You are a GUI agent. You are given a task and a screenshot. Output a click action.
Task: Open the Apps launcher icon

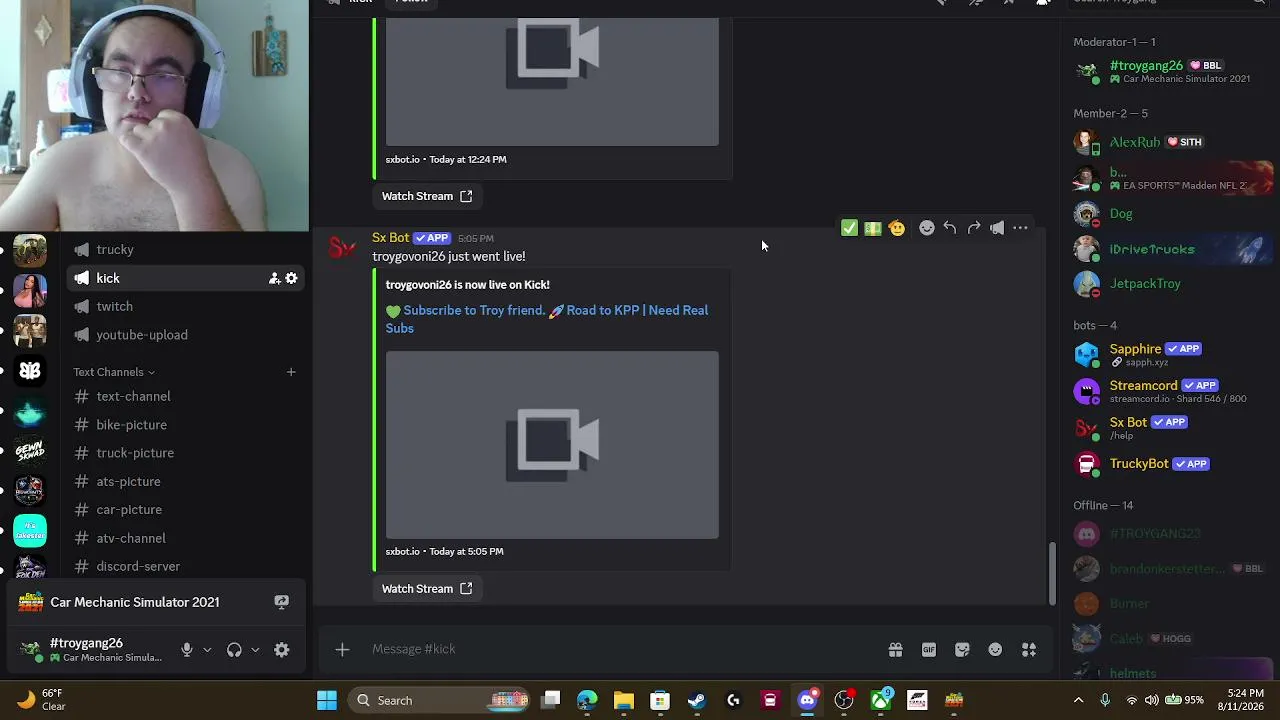point(1029,650)
